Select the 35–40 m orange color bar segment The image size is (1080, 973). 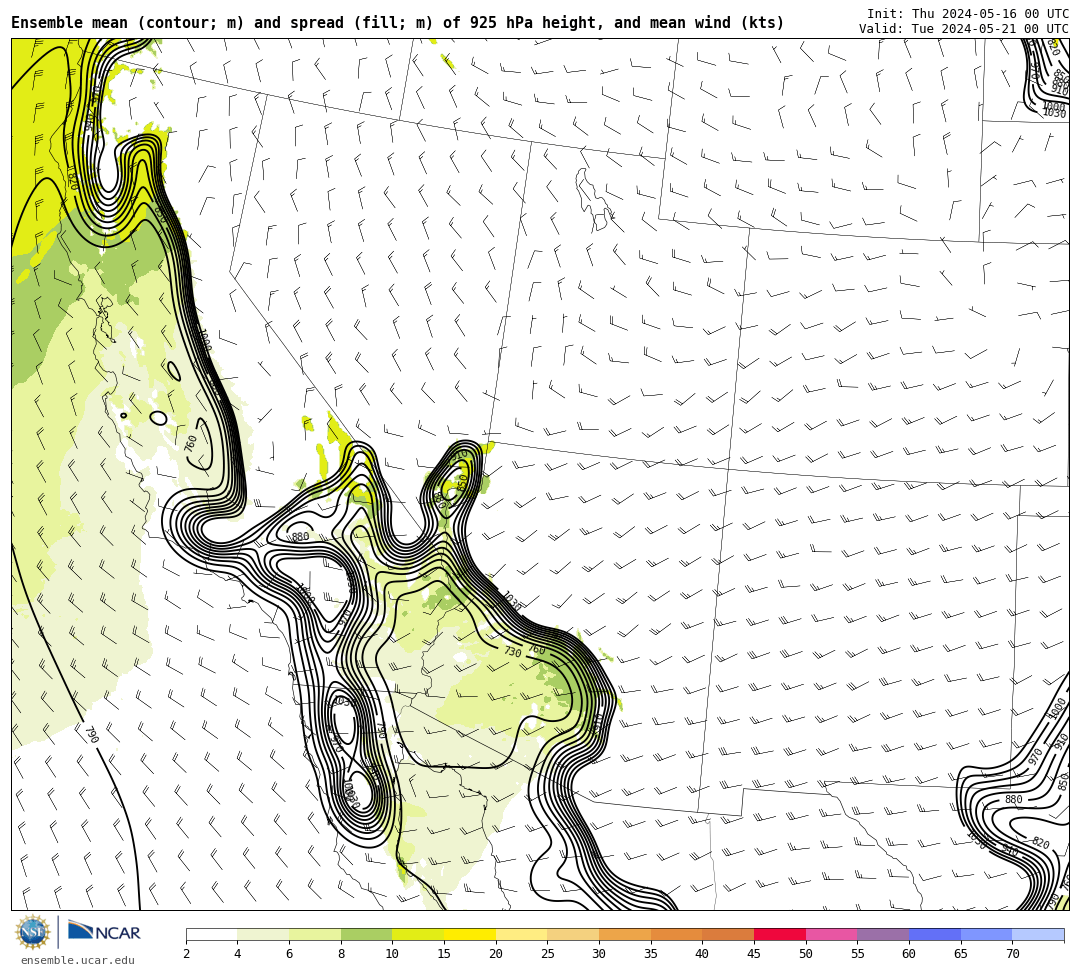pos(676,934)
